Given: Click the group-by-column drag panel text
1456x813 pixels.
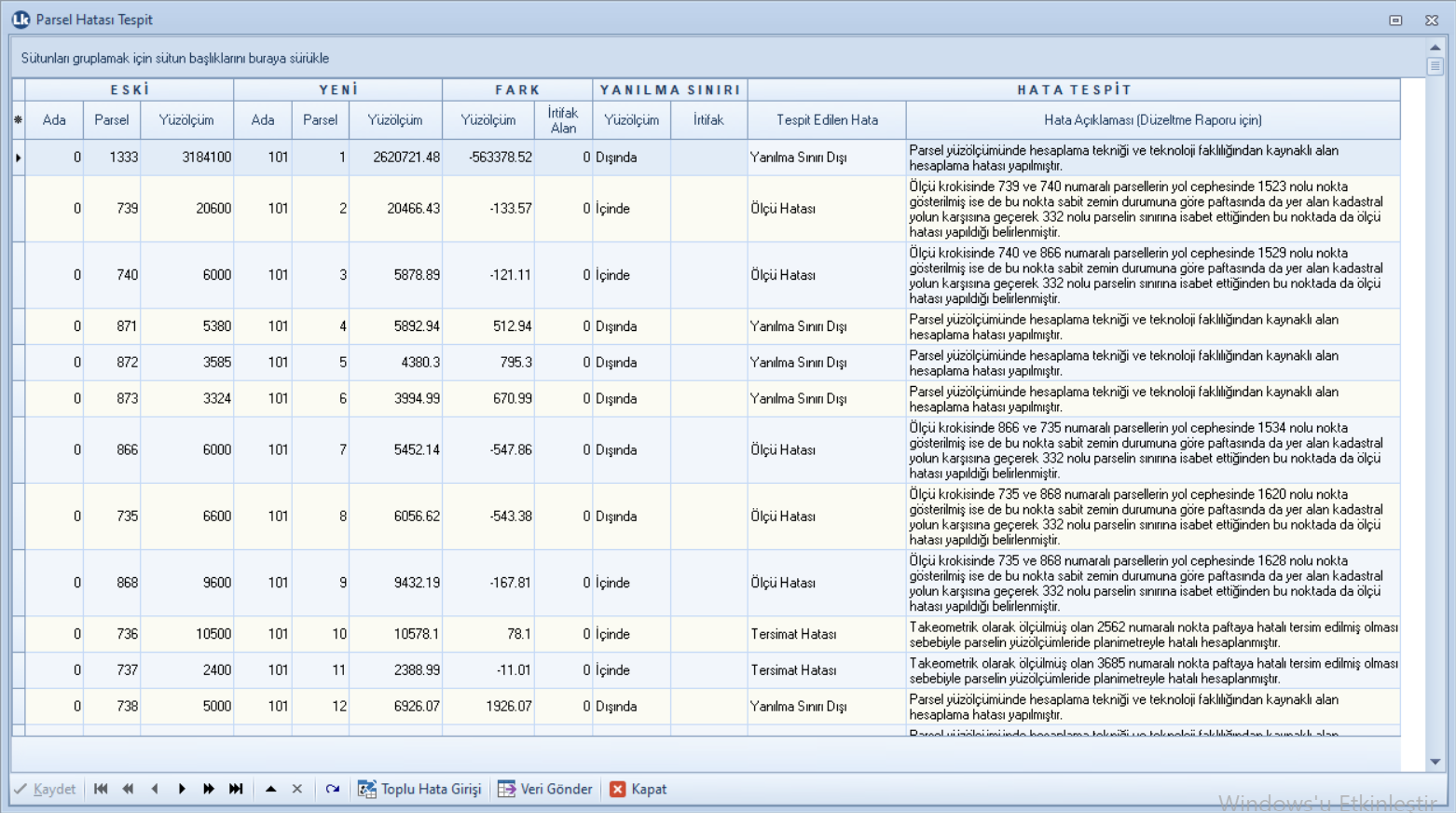Looking at the screenshot, I should tap(175, 58).
